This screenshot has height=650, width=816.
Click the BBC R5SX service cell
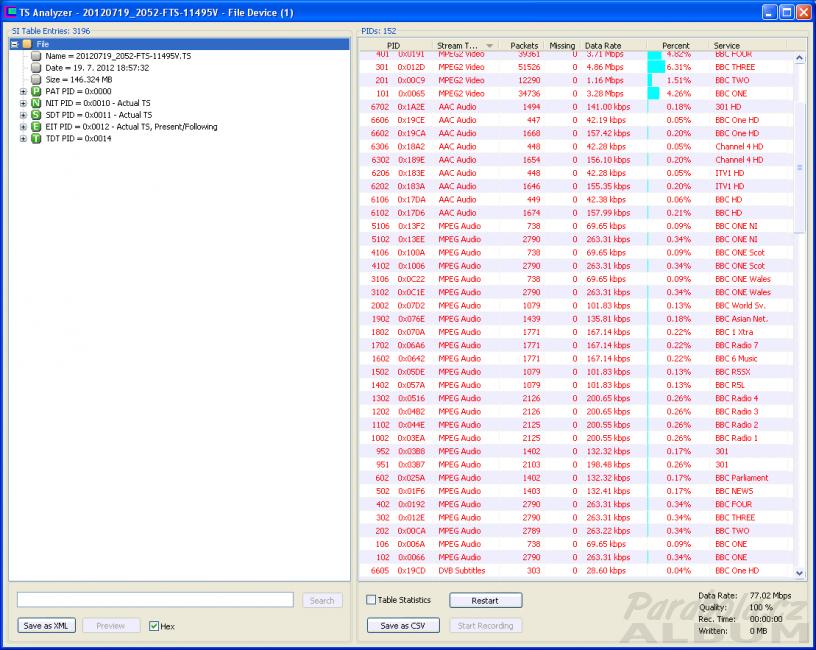(733, 372)
